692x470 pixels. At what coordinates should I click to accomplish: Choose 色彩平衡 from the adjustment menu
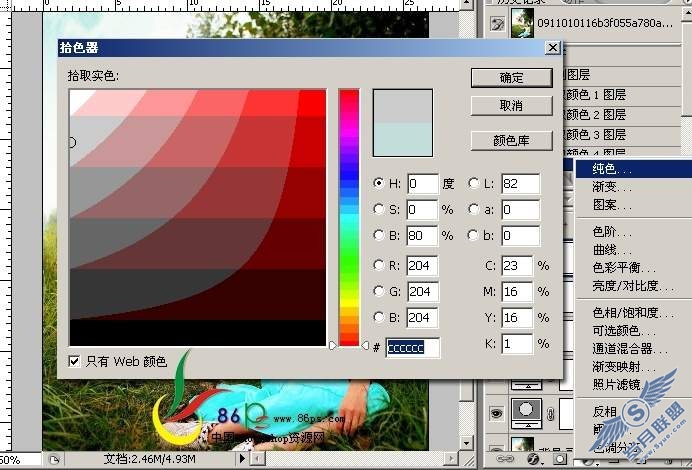(x=634, y=268)
